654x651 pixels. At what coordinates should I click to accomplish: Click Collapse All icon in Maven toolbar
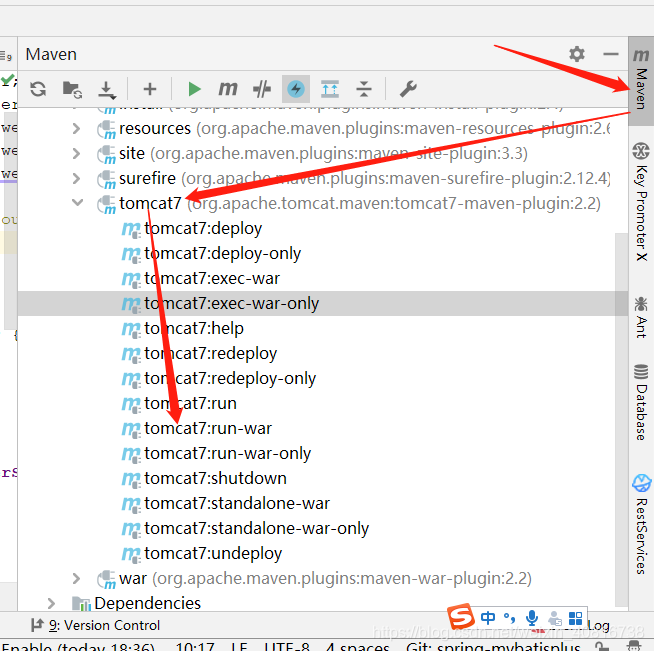[364, 89]
